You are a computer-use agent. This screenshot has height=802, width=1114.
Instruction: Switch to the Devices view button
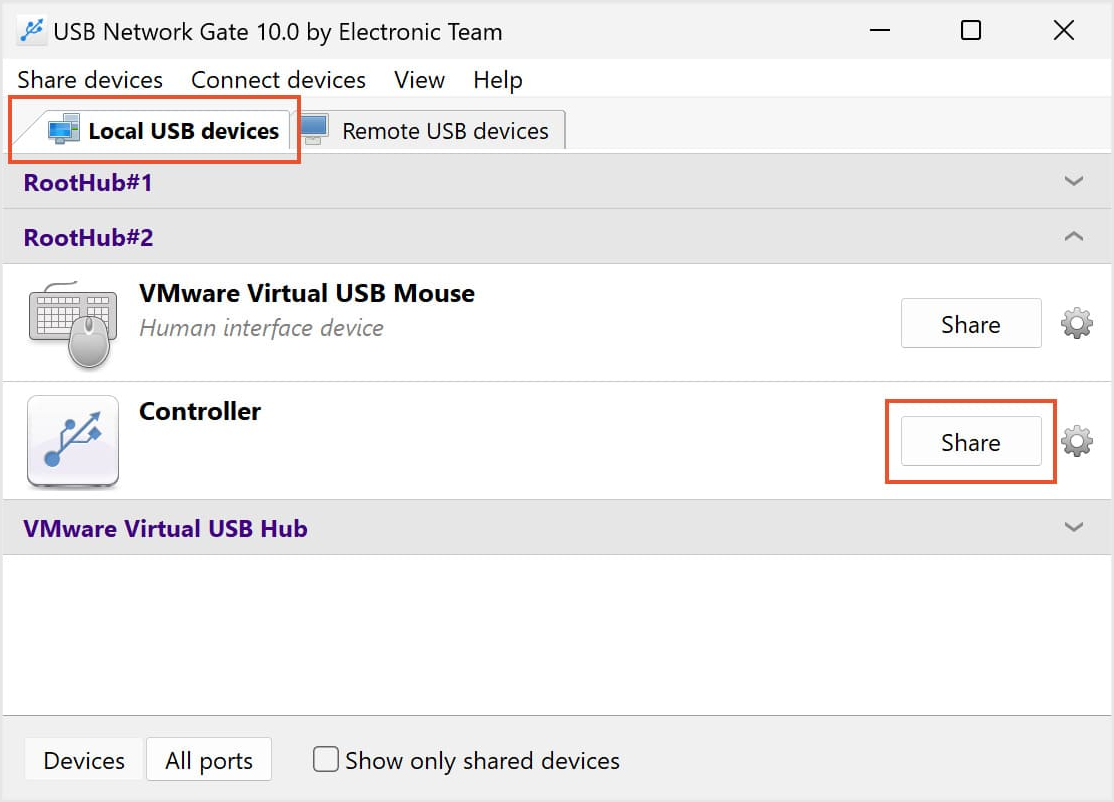[x=84, y=761]
